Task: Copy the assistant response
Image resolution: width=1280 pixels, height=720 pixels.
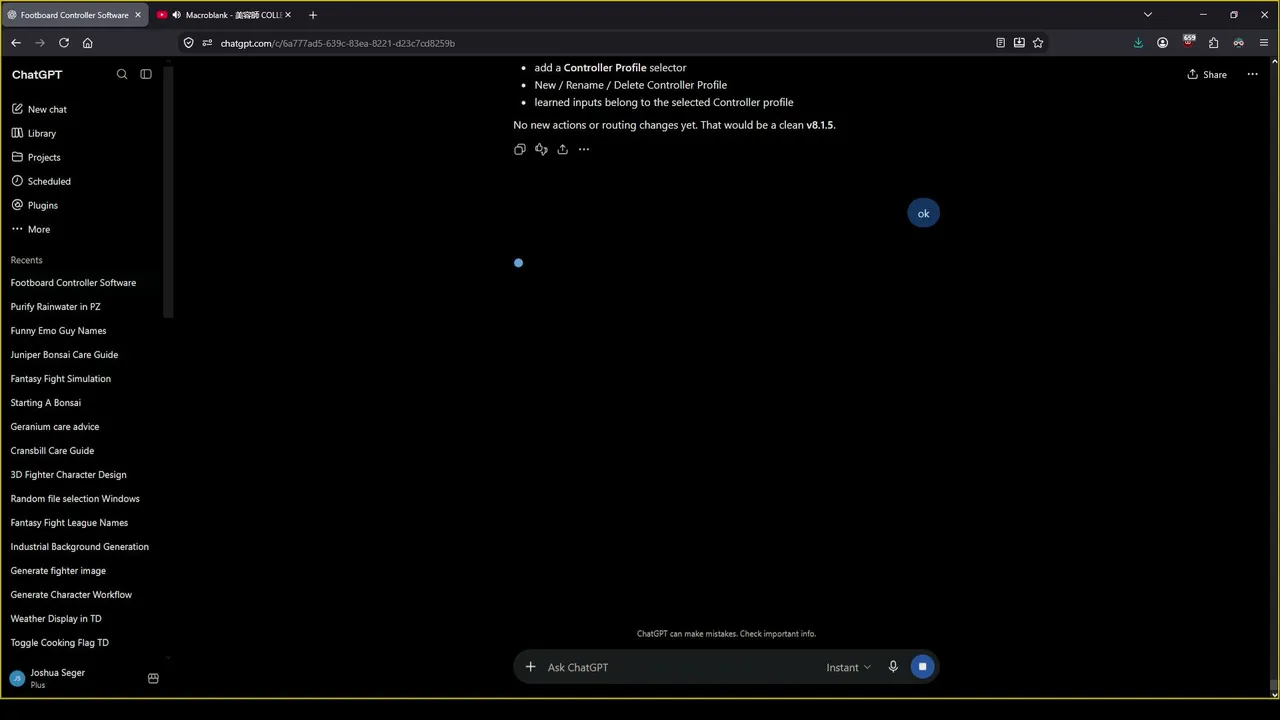Action: 520,149
